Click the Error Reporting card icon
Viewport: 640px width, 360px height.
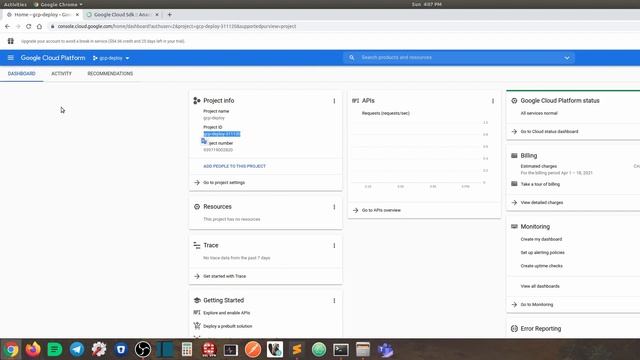point(514,329)
